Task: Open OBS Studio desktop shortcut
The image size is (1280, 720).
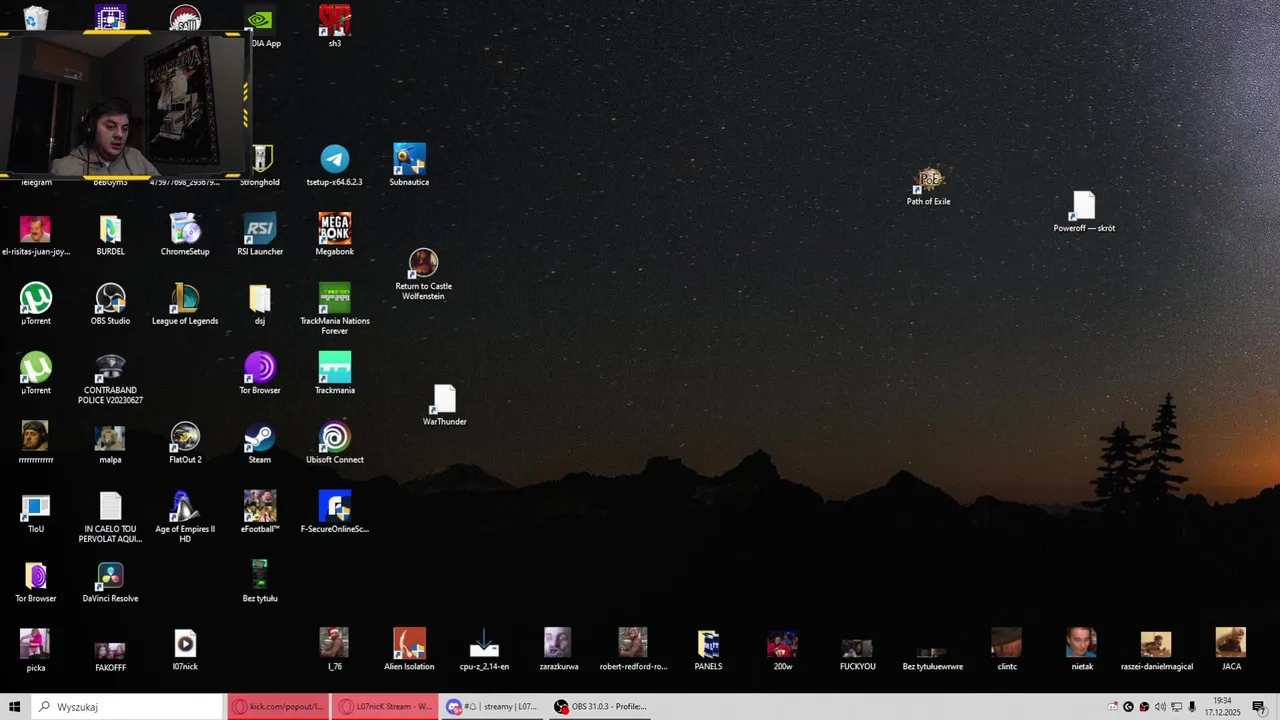Action: [110, 304]
